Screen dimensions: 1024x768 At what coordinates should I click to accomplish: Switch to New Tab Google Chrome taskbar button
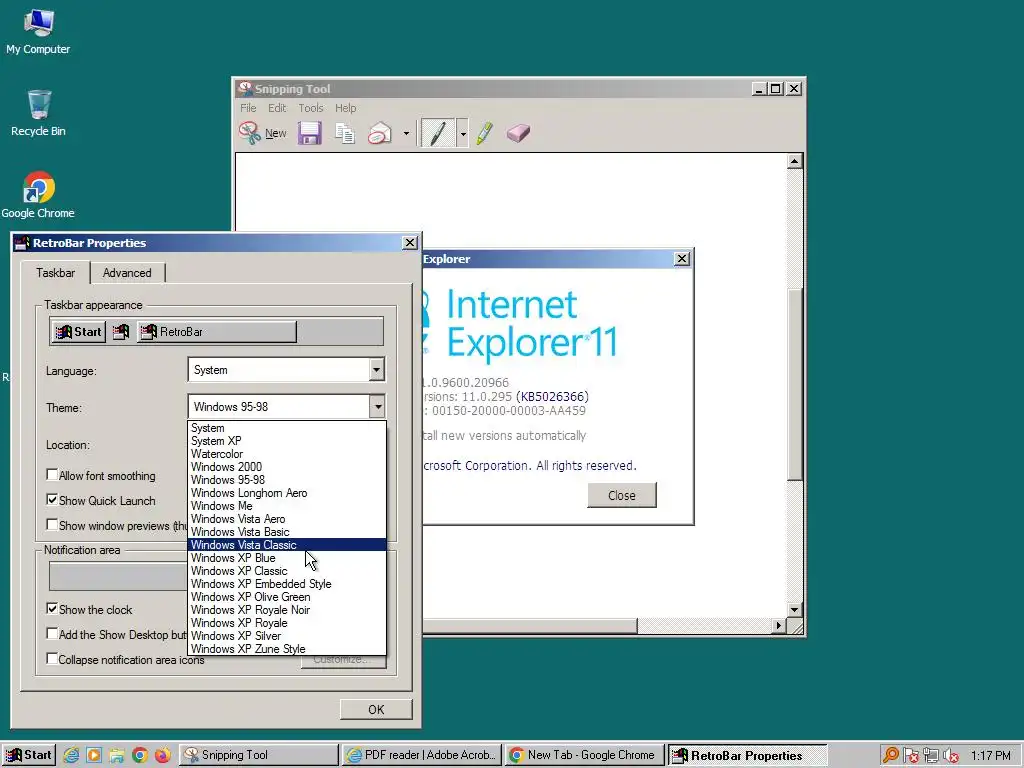[x=584, y=755]
